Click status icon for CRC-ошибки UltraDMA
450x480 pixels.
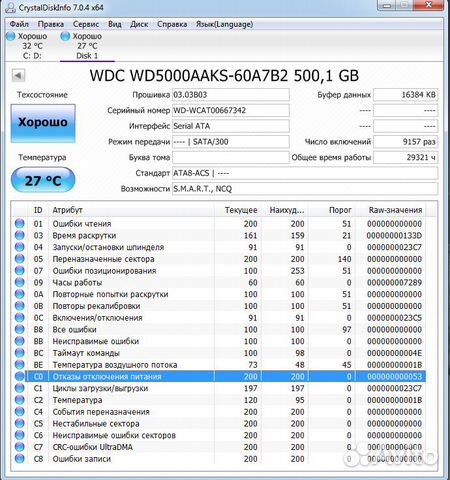pos(20,447)
